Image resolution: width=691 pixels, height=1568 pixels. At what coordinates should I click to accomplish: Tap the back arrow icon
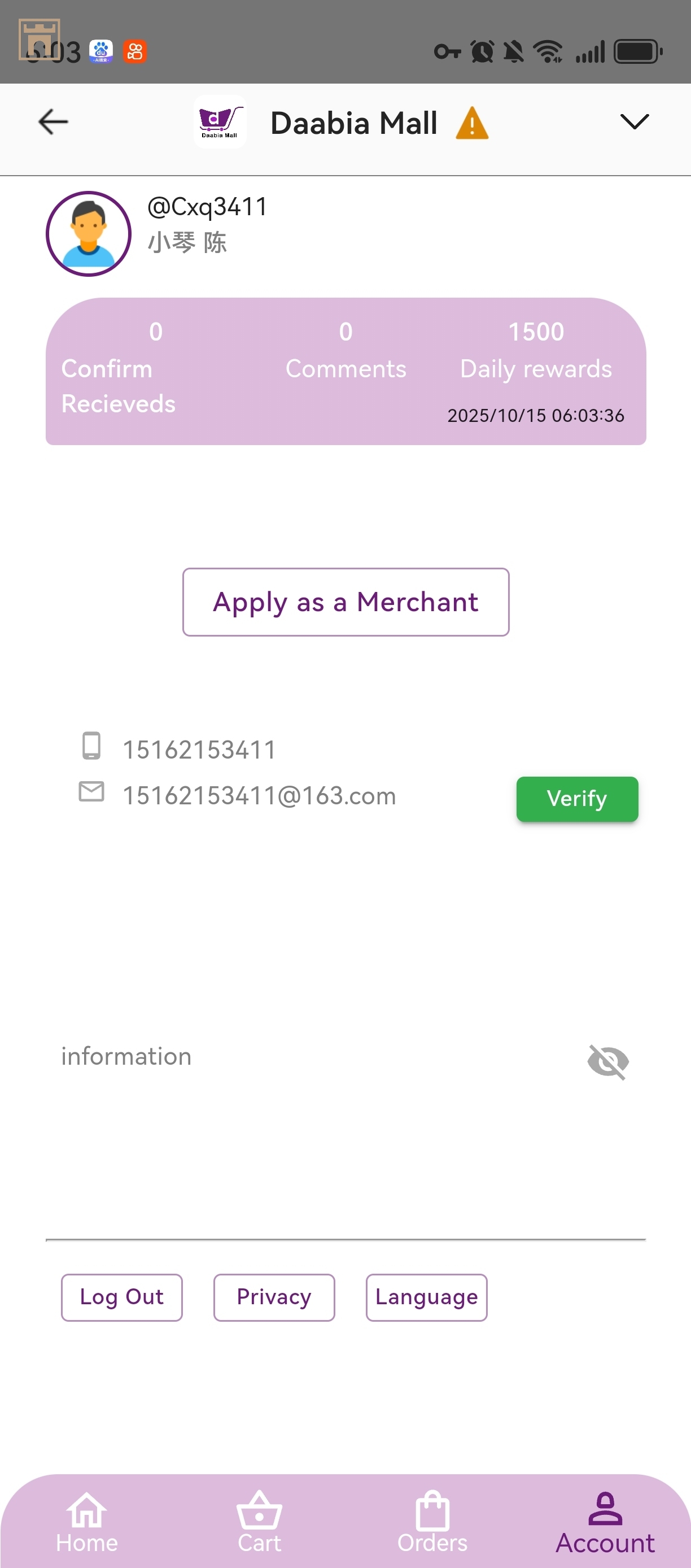(x=53, y=123)
